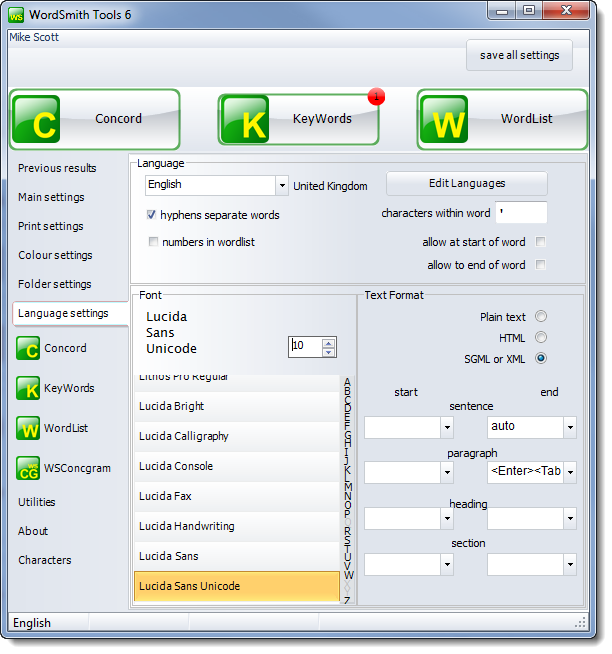Image resolution: width=612 pixels, height=654 pixels.
Task: Uncheck hyphens separate words
Action: (x=152, y=215)
